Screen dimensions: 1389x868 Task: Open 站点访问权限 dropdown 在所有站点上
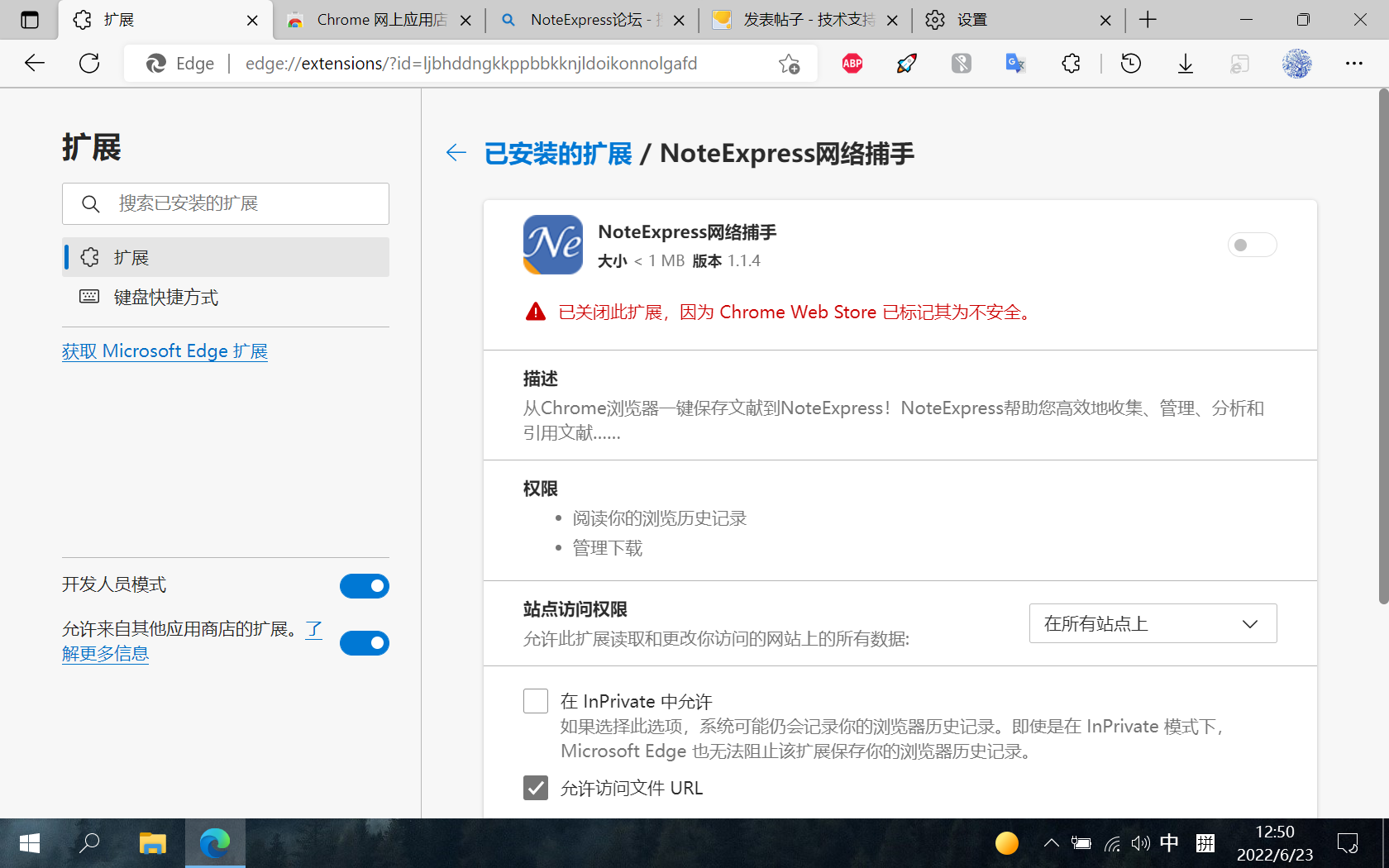(x=1153, y=623)
